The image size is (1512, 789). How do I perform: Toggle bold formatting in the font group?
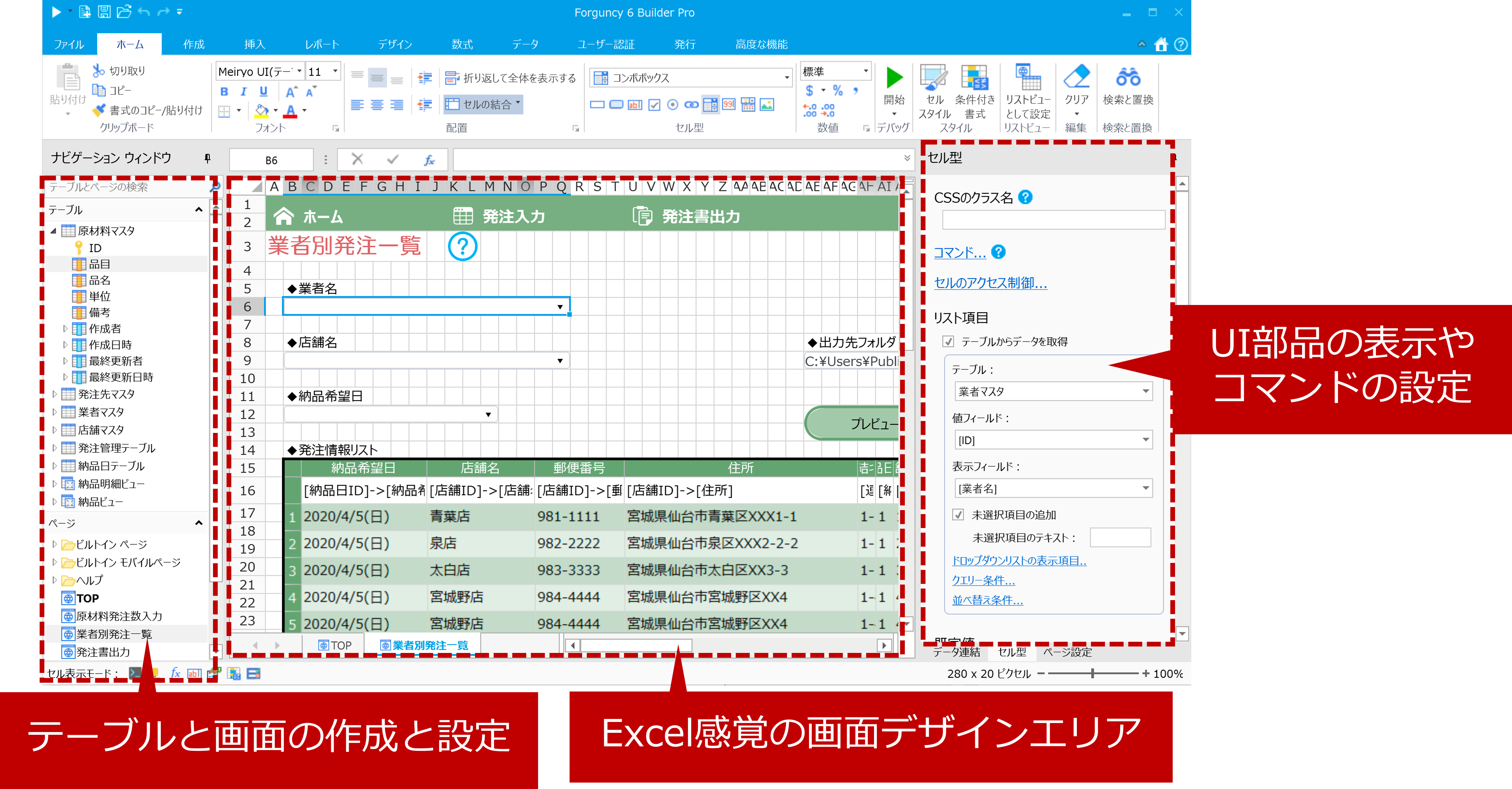(x=224, y=91)
